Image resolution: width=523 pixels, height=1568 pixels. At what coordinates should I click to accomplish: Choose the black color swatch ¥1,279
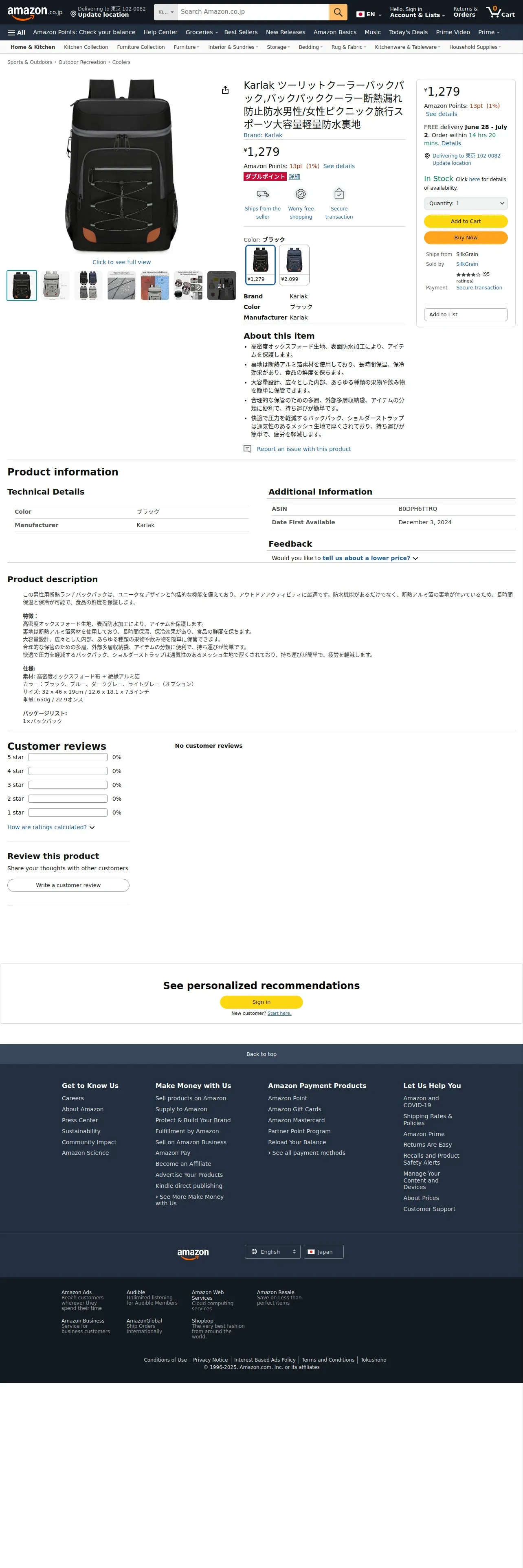point(261,265)
